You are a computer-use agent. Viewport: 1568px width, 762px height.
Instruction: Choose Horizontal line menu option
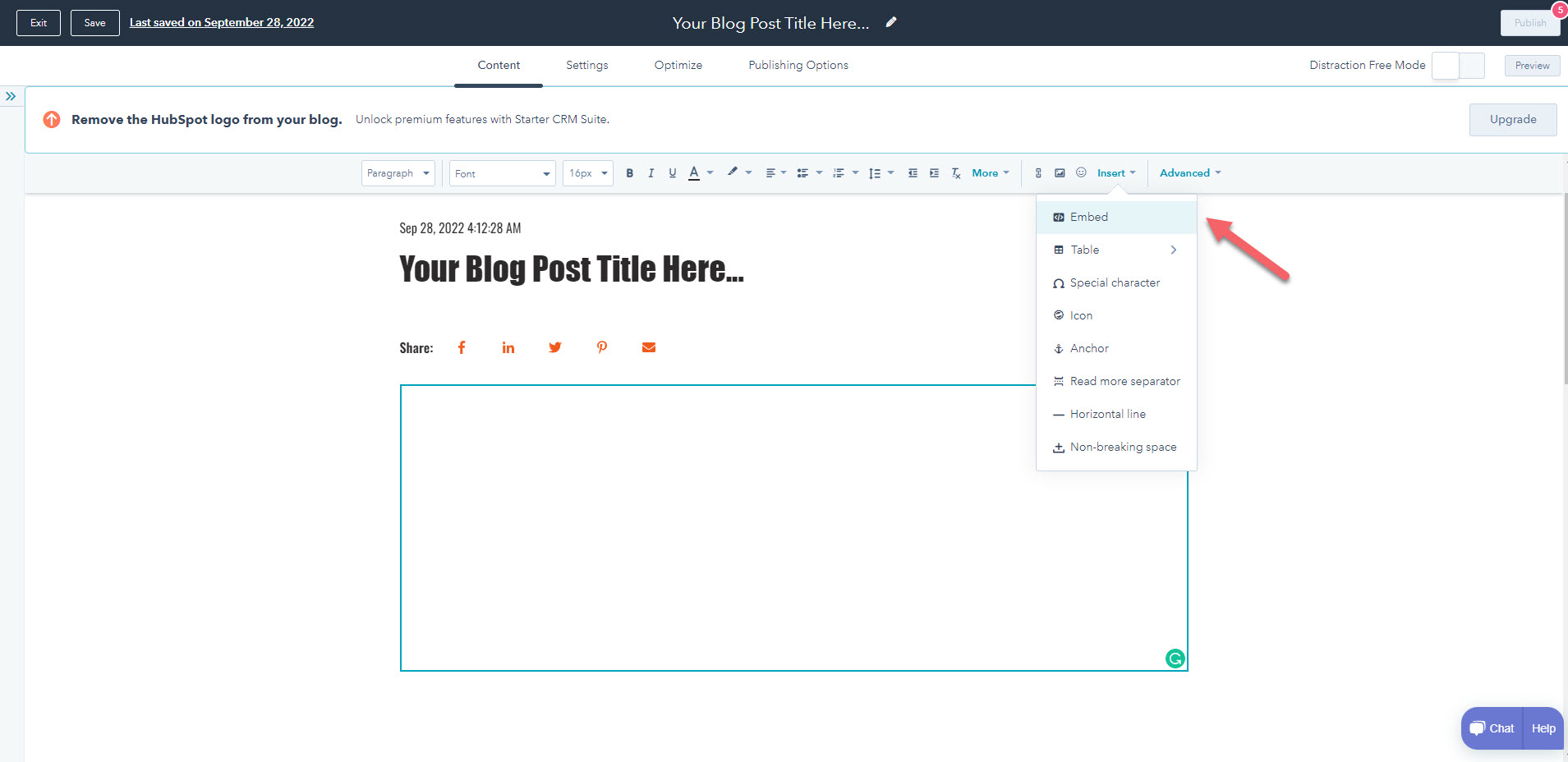pyautogui.click(x=1107, y=414)
